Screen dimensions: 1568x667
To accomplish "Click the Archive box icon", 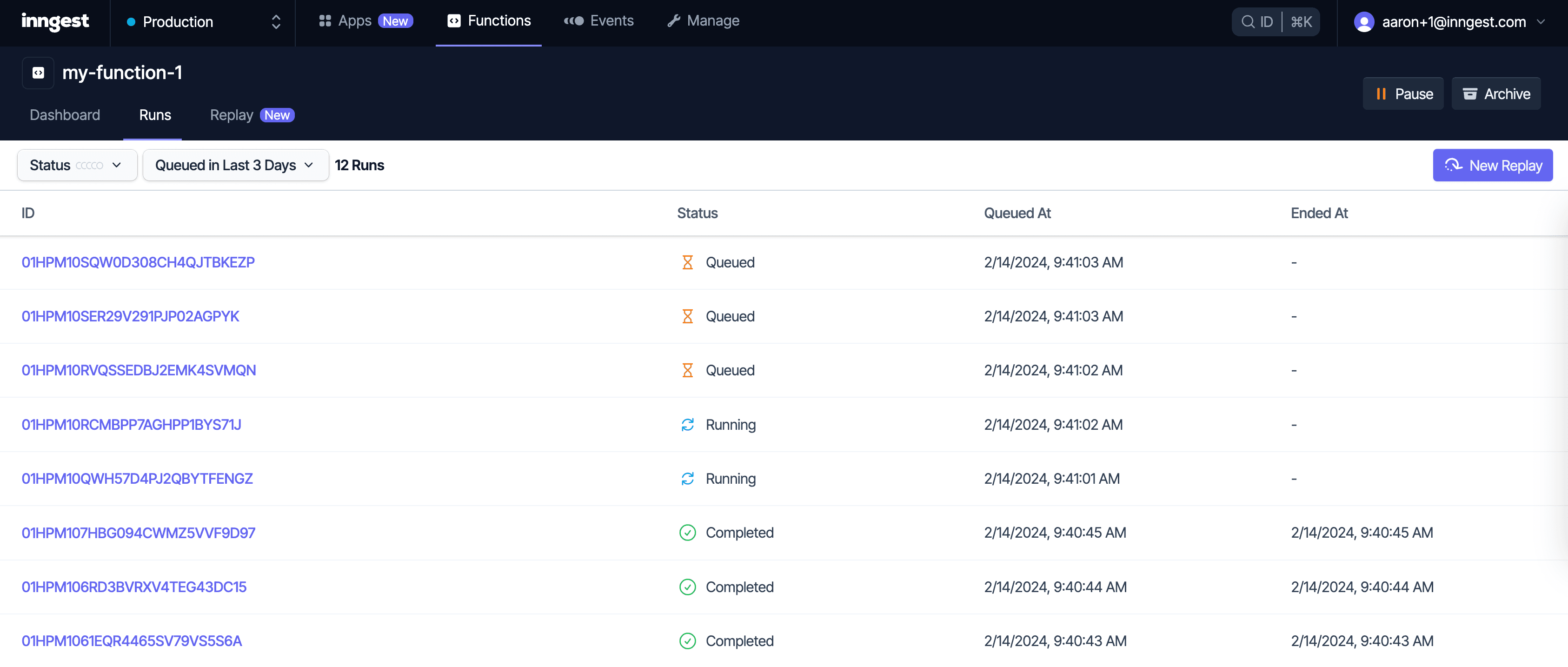I will pyautogui.click(x=1469, y=94).
